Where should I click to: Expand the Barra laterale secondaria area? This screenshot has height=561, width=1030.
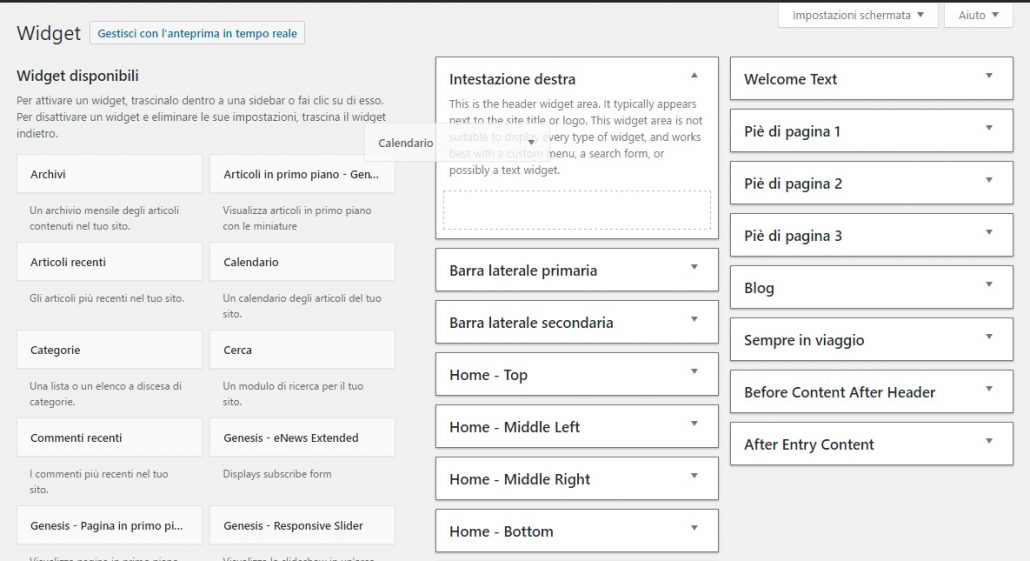tap(694, 319)
